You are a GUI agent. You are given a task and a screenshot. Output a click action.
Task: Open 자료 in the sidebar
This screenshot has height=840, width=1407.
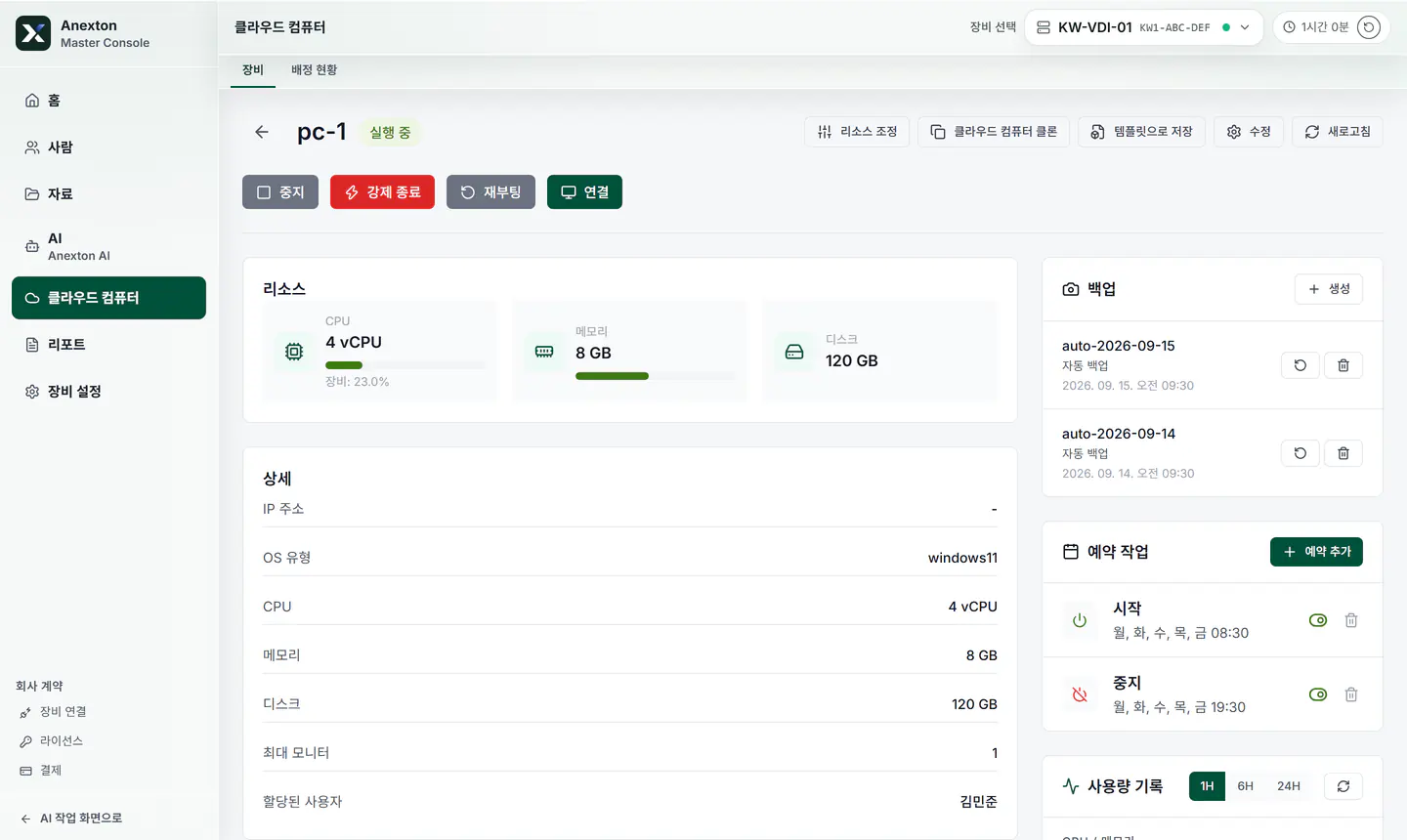pyautogui.click(x=108, y=194)
